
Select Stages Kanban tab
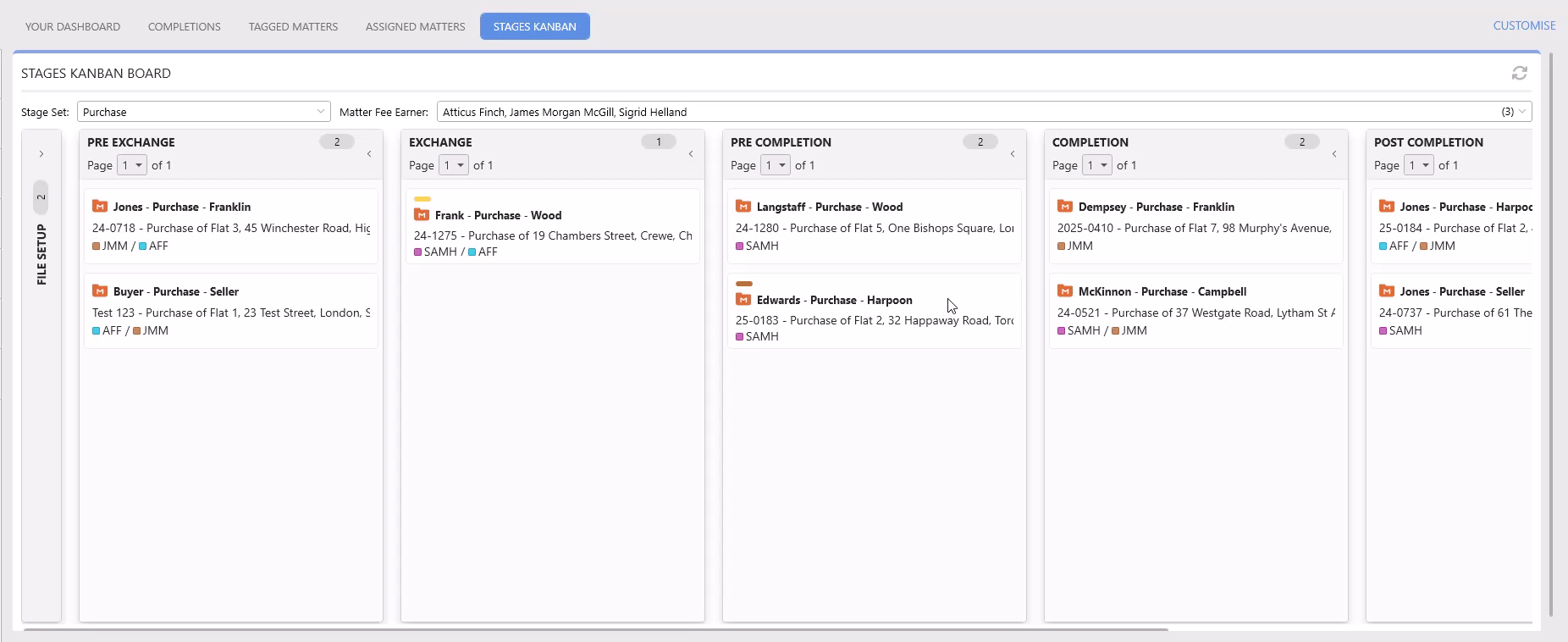pos(535,26)
